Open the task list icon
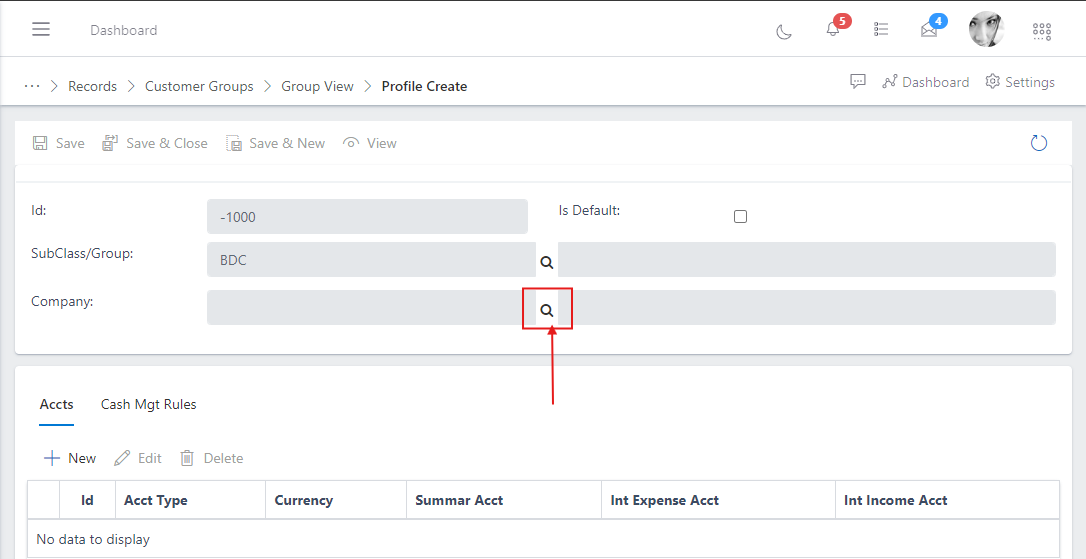 [881, 29]
